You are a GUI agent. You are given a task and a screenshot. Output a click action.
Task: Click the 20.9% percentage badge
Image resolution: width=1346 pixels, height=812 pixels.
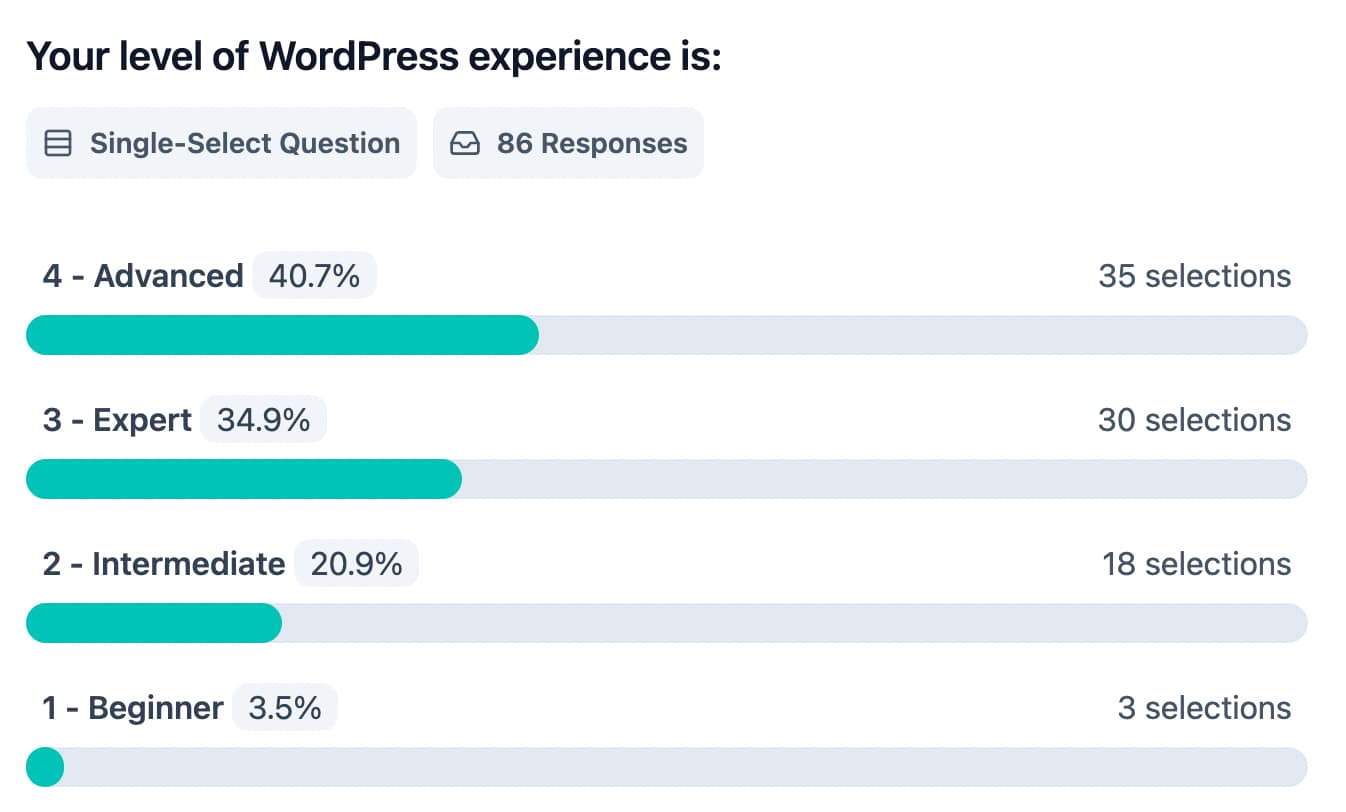pyautogui.click(x=356, y=564)
